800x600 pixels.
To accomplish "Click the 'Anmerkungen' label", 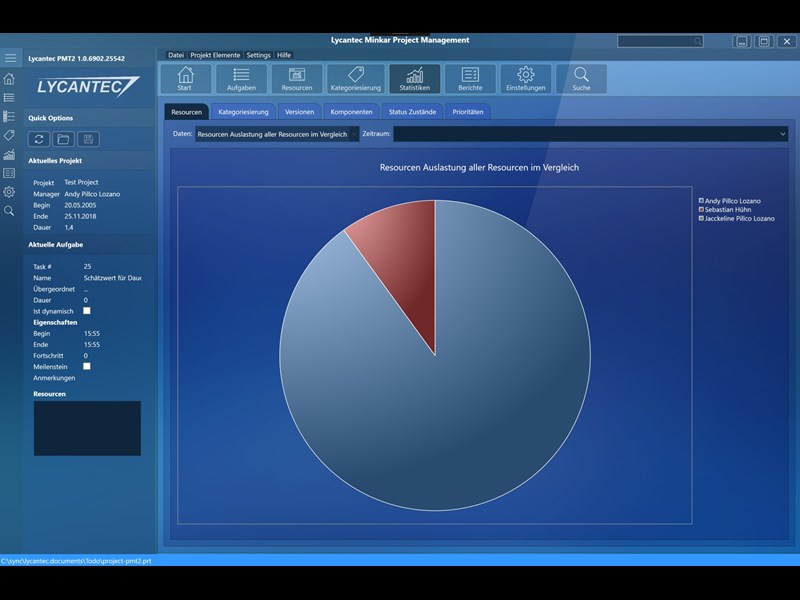I will click(x=54, y=378).
